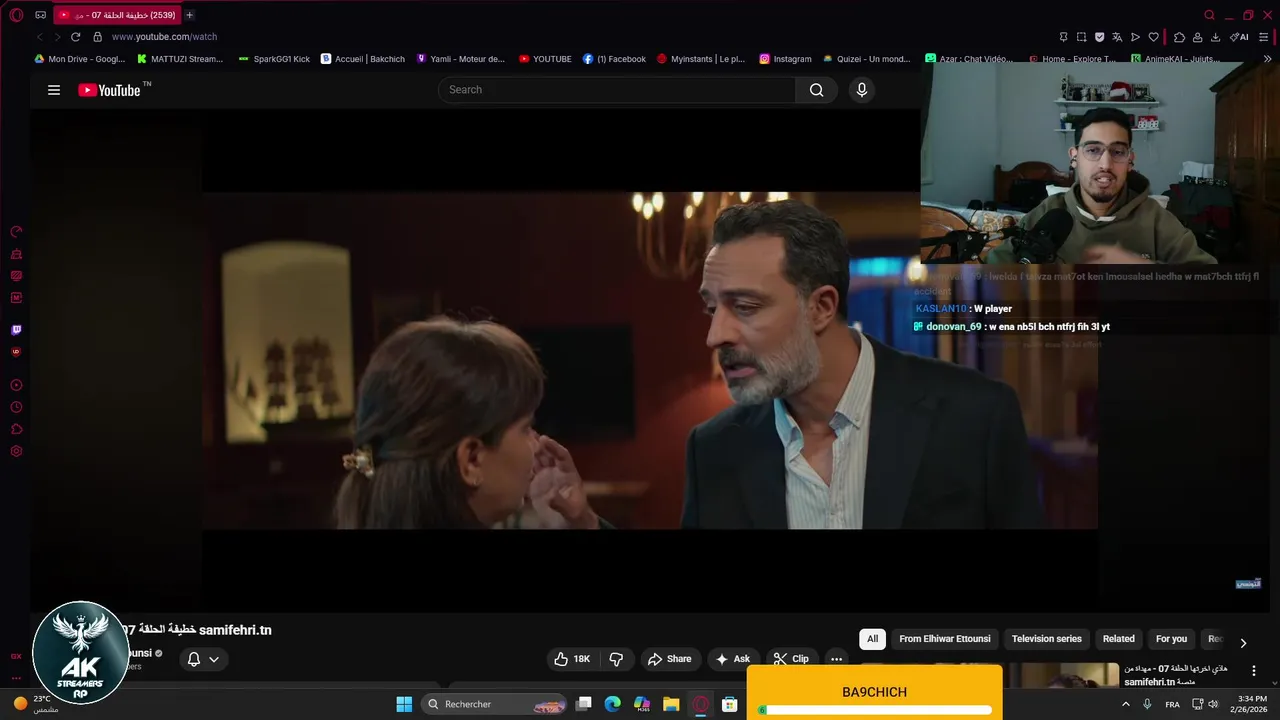The height and width of the screenshot is (720, 1280).
Task: Like the video with 18K thumbs up
Action: 572,659
